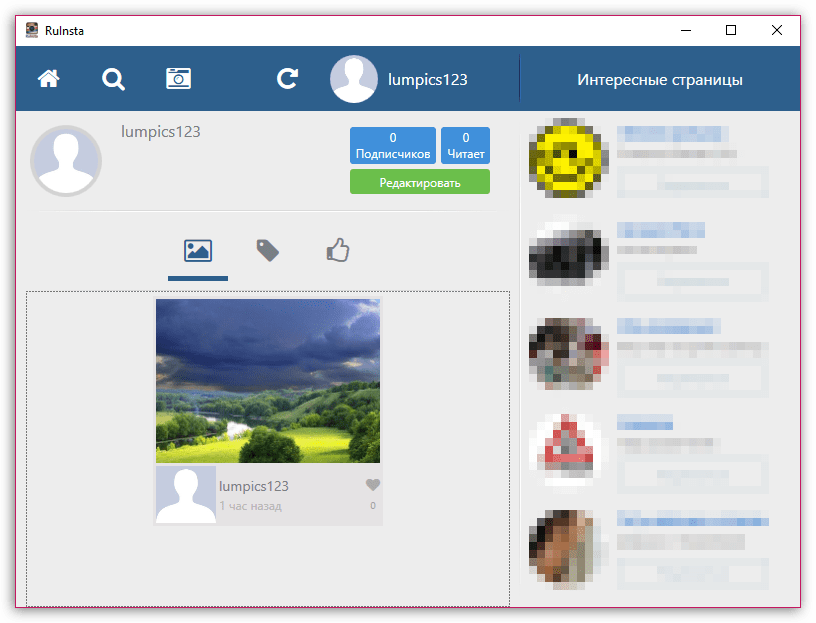Image resolution: width=816 pixels, height=623 pixels.
Task: Open the Интересные страницы heading
Action: point(659,80)
